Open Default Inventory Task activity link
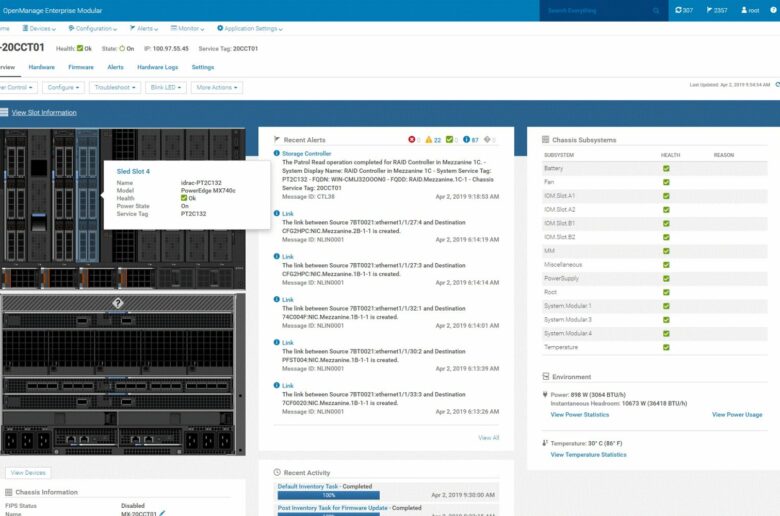780x516 pixels. pos(307,487)
